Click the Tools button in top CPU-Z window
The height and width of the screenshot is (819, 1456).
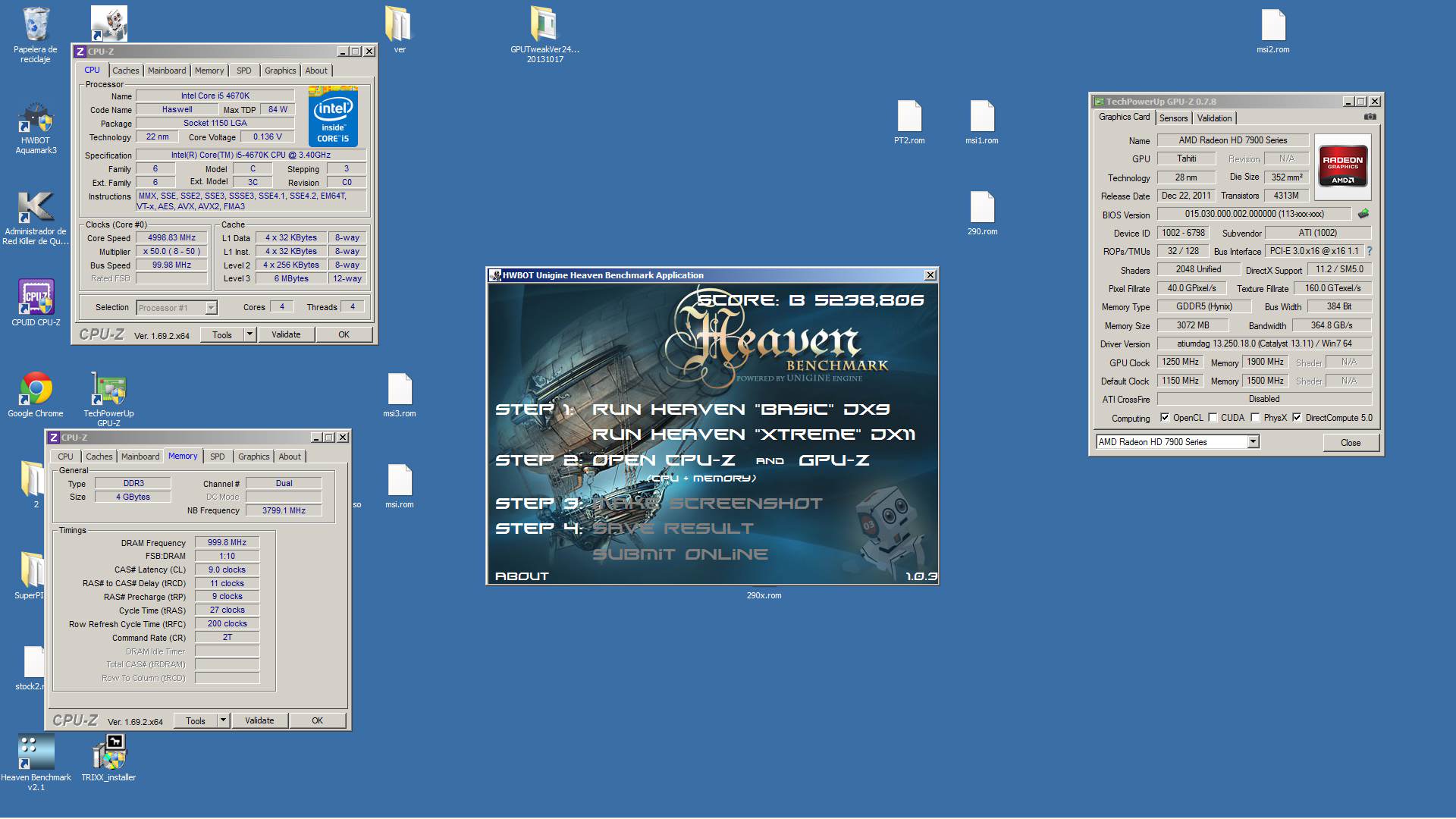point(222,334)
